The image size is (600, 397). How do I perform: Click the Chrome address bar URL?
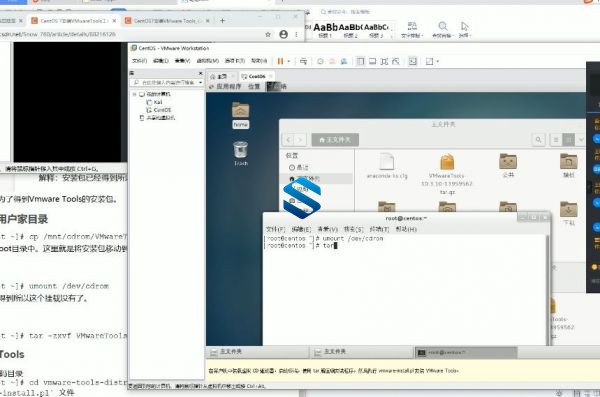point(58,34)
